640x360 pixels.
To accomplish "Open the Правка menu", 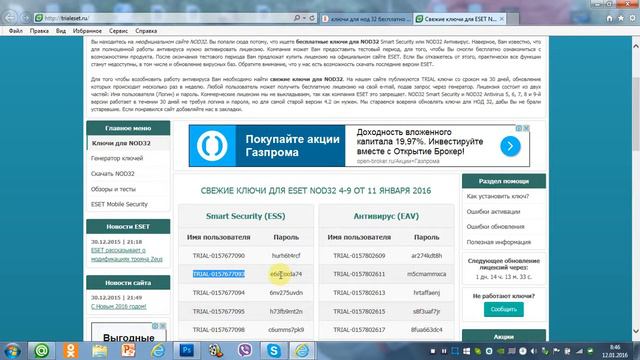I will tap(39, 31).
